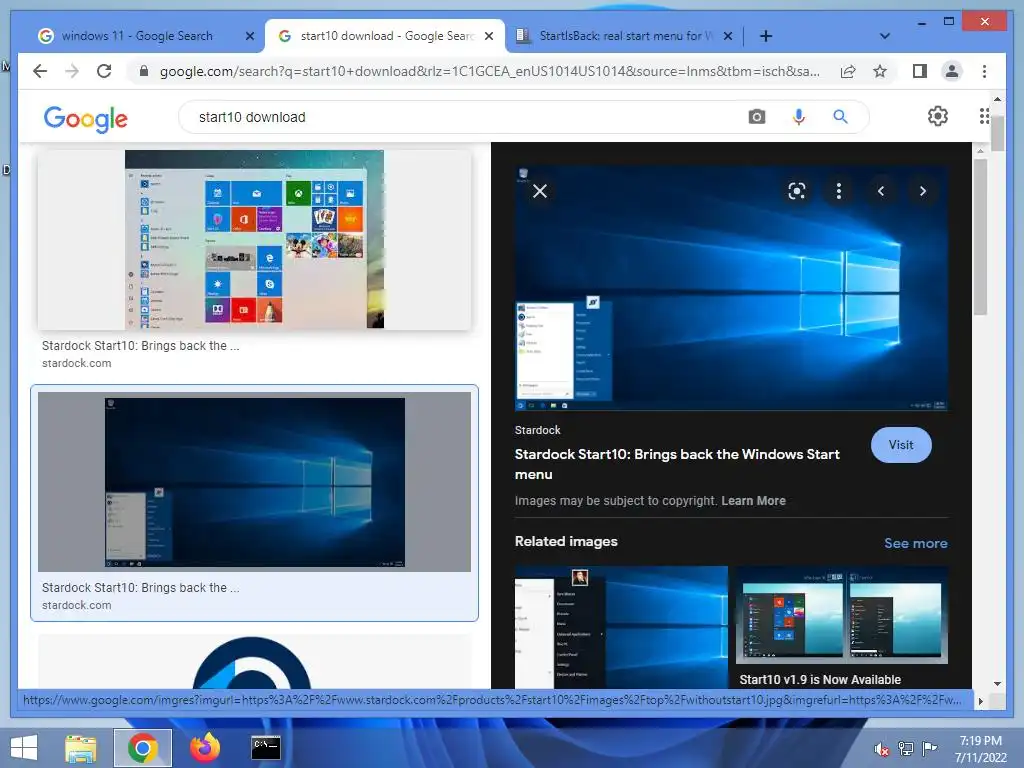The height and width of the screenshot is (768, 1024).
Task: Open the taskbar clock and date
Action: tap(980, 749)
